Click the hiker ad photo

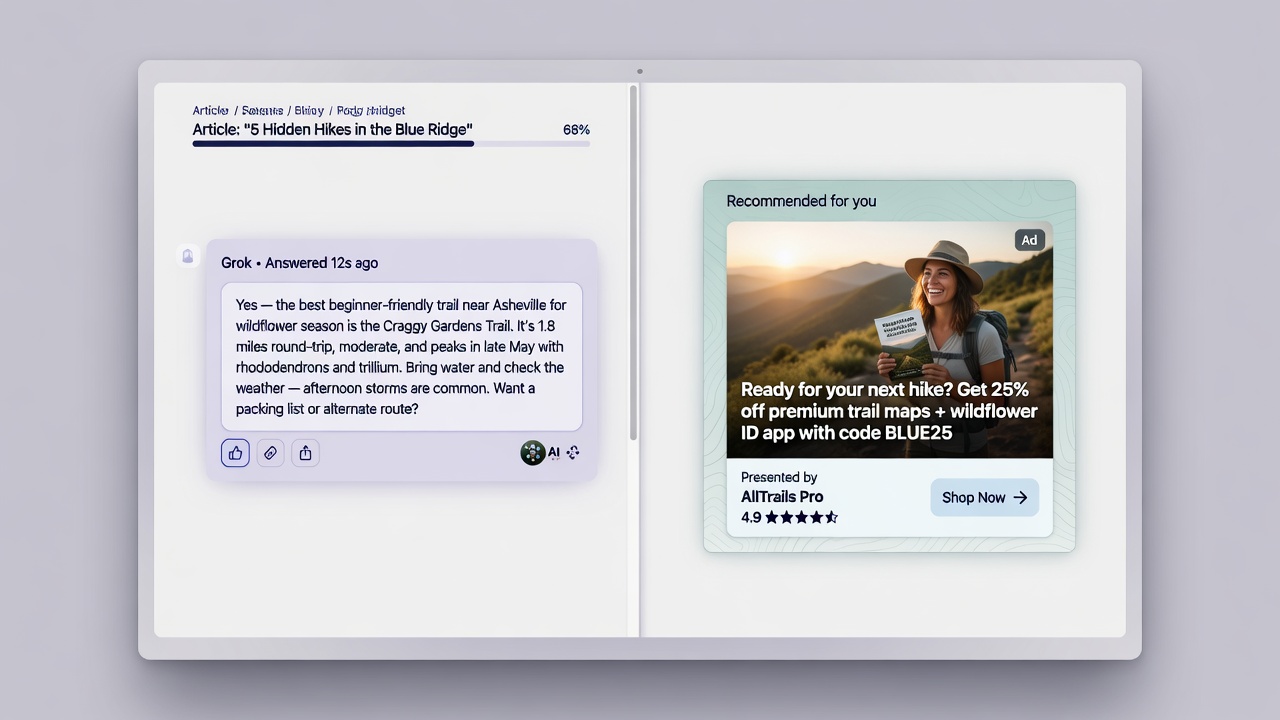889,339
